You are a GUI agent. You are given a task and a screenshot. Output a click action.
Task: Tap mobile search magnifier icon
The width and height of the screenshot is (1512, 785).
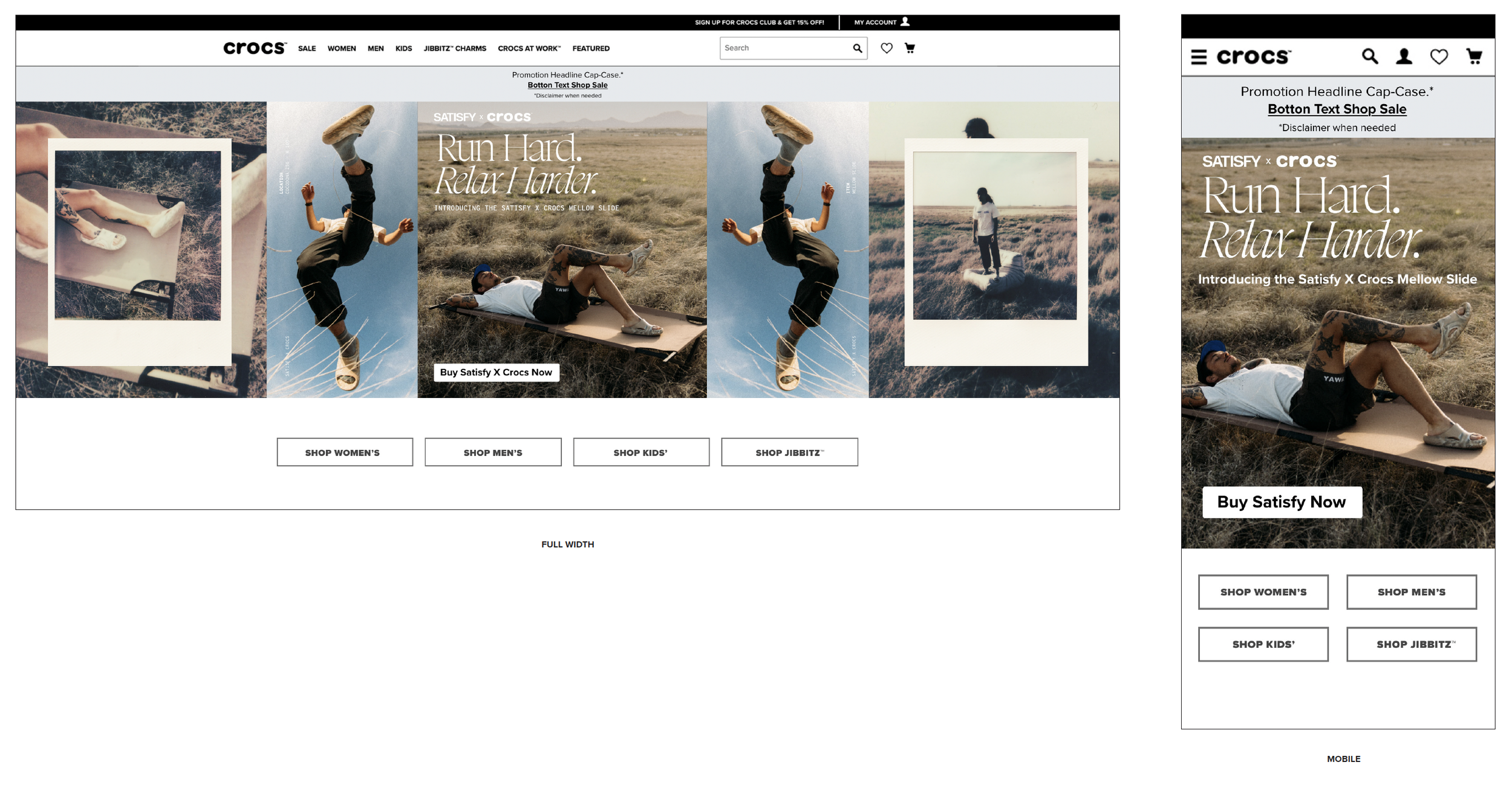(x=1370, y=57)
